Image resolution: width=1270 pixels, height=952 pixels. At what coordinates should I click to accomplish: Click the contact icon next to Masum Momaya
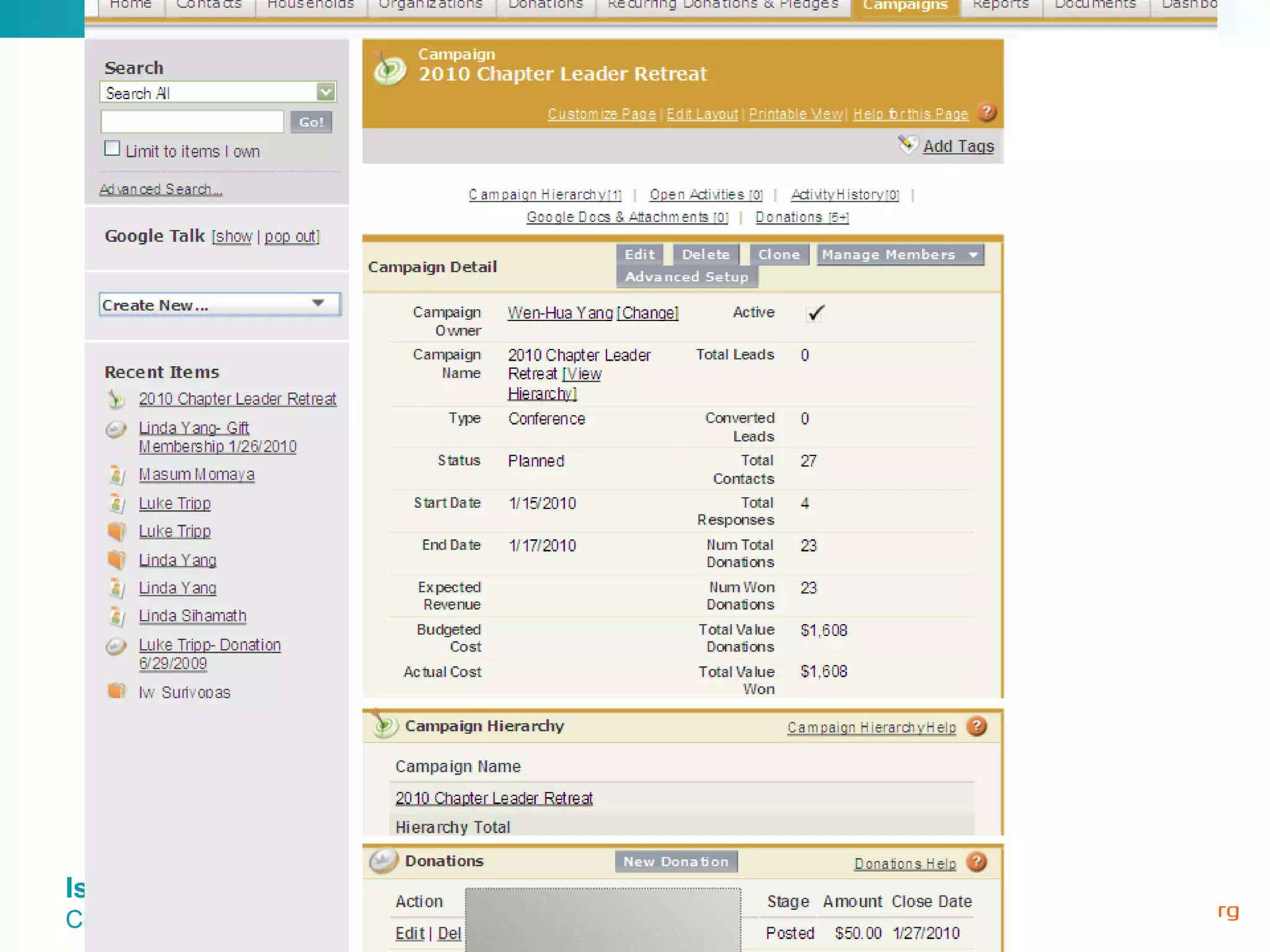click(117, 475)
